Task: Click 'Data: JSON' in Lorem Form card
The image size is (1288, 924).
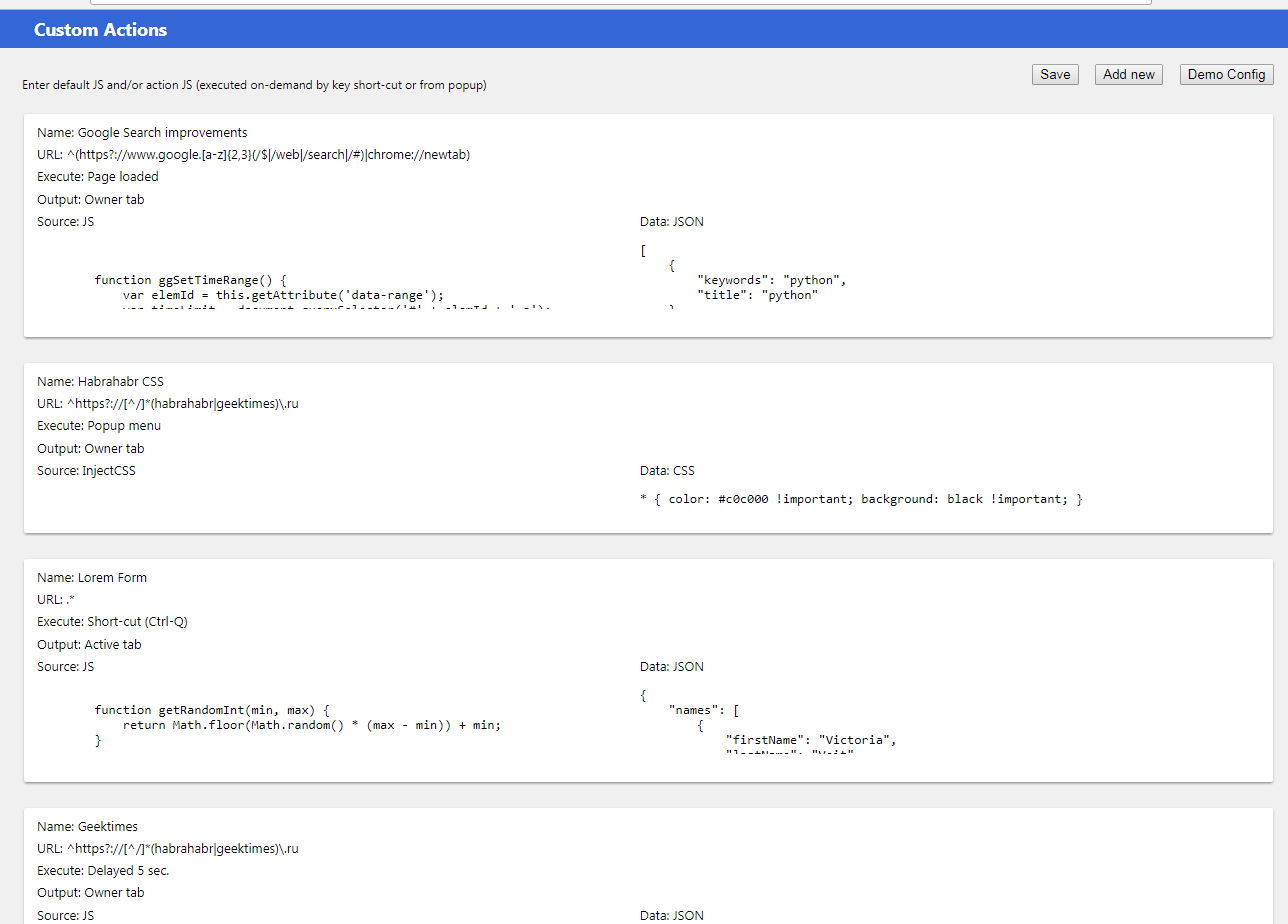Action: [x=672, y=667]
